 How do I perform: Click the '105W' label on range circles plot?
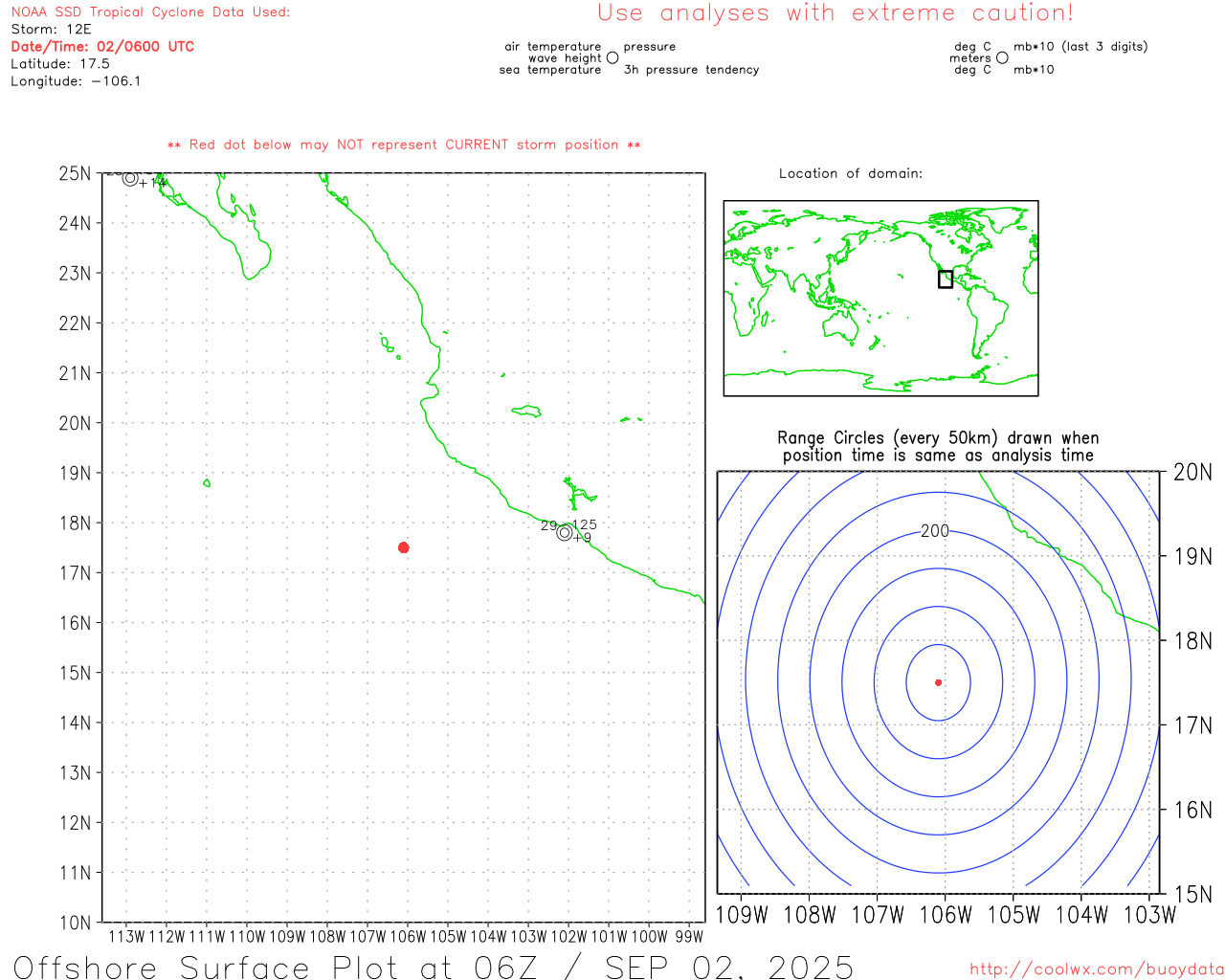tap(1013, 915)
